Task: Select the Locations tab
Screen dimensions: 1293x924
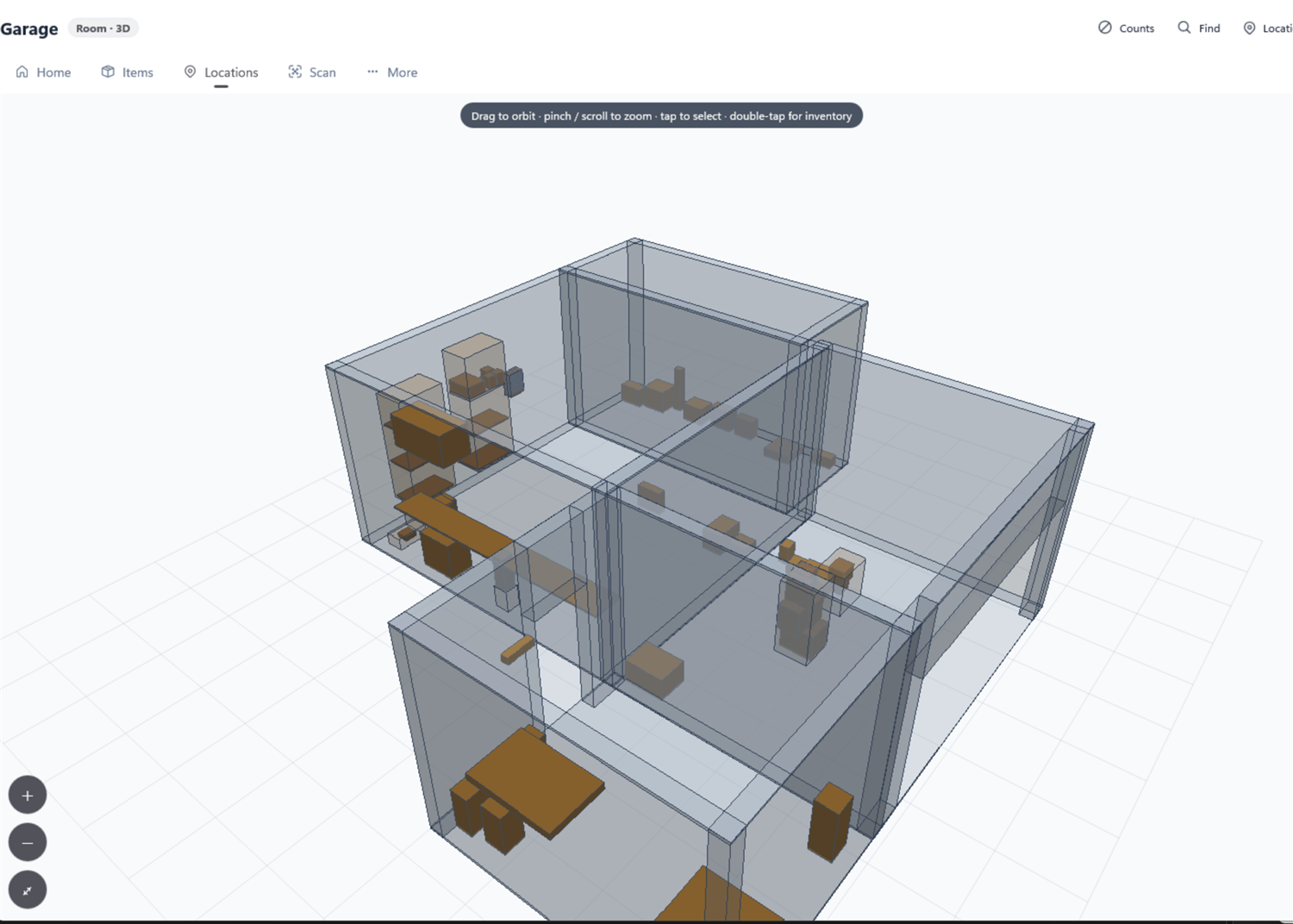Action: coord(222,72)
